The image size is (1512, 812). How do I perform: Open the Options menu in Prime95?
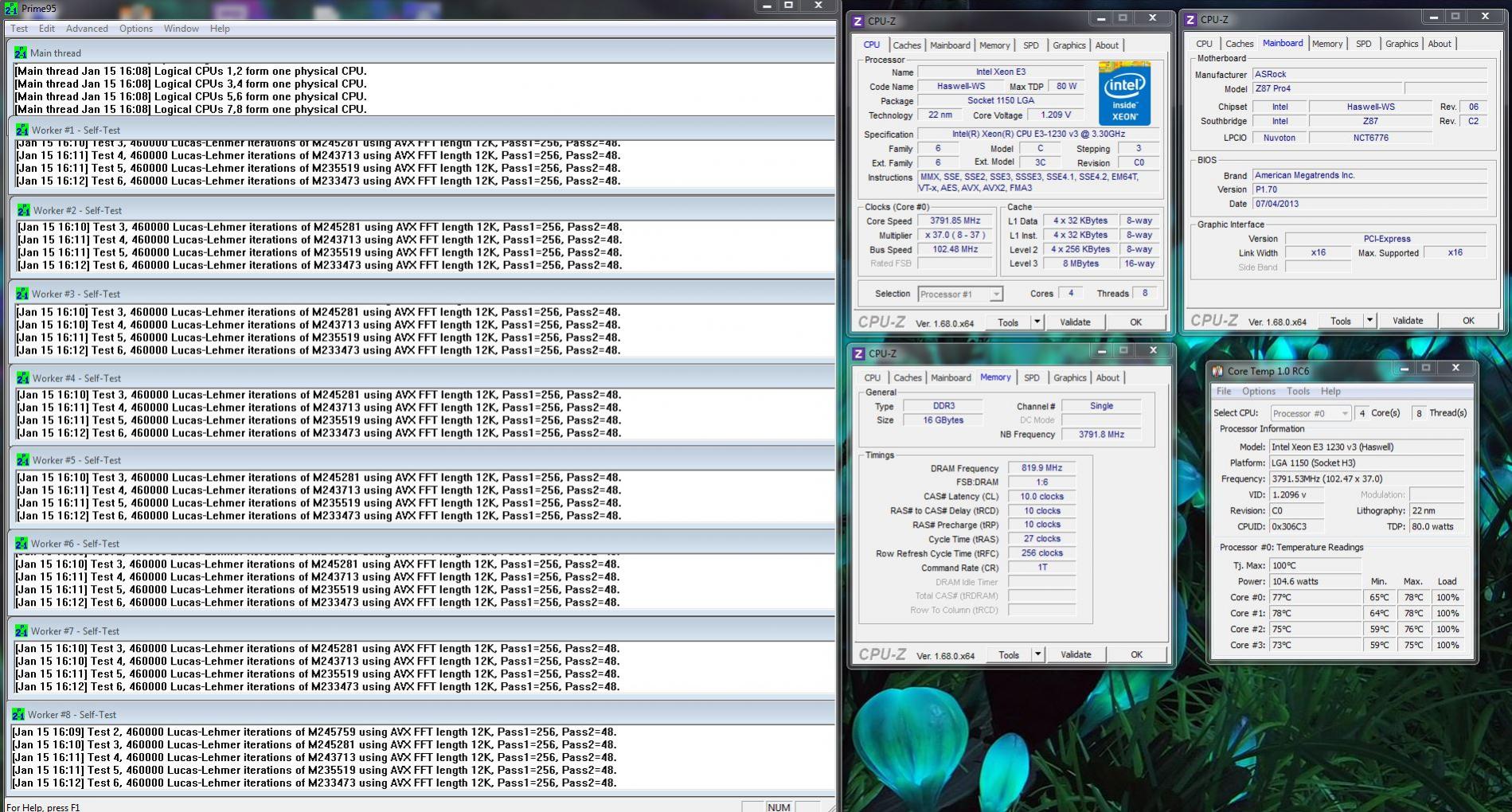pyautogui.click(x=136, y=29)
